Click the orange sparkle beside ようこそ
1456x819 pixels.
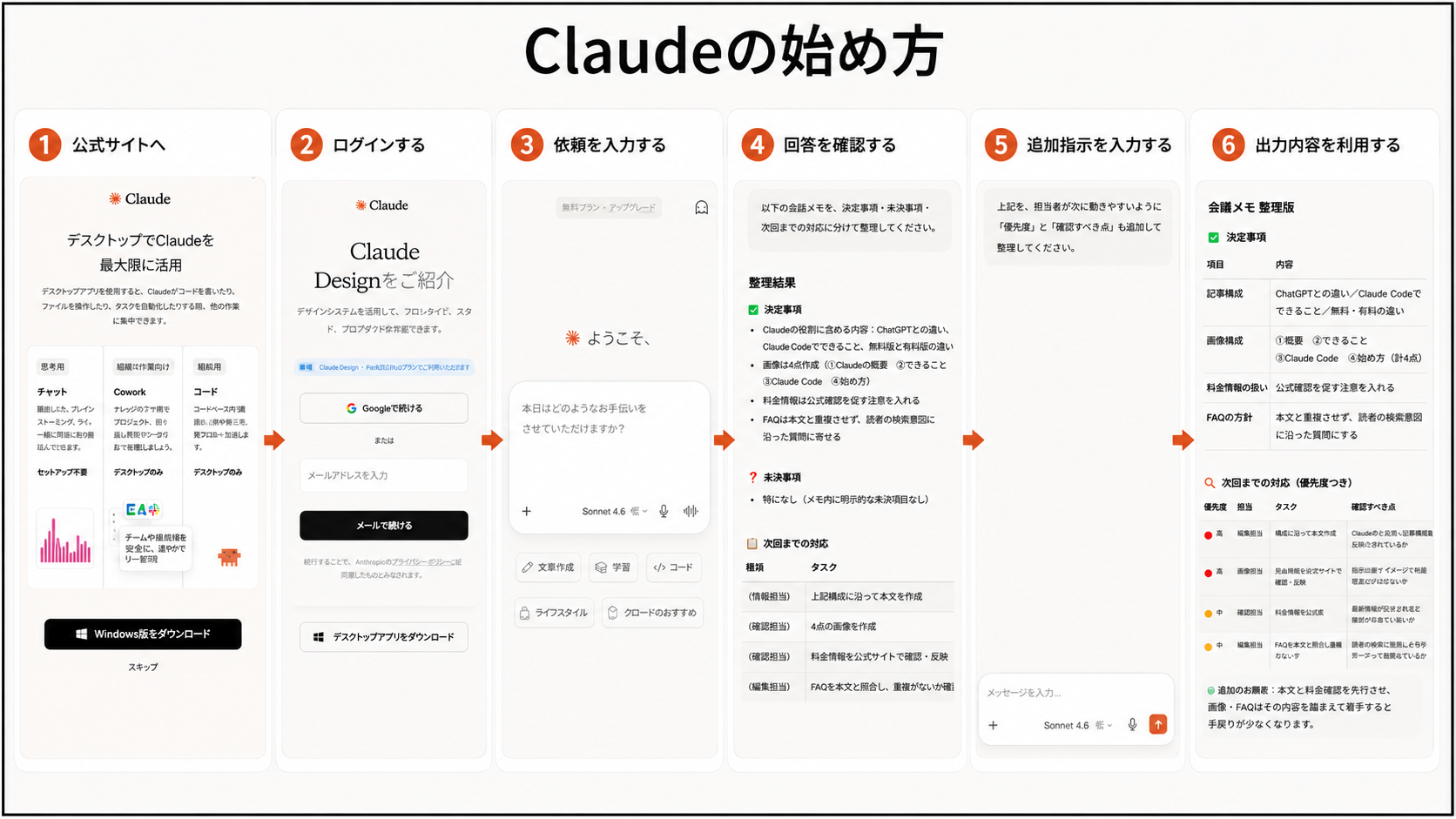tap(572, 338)
